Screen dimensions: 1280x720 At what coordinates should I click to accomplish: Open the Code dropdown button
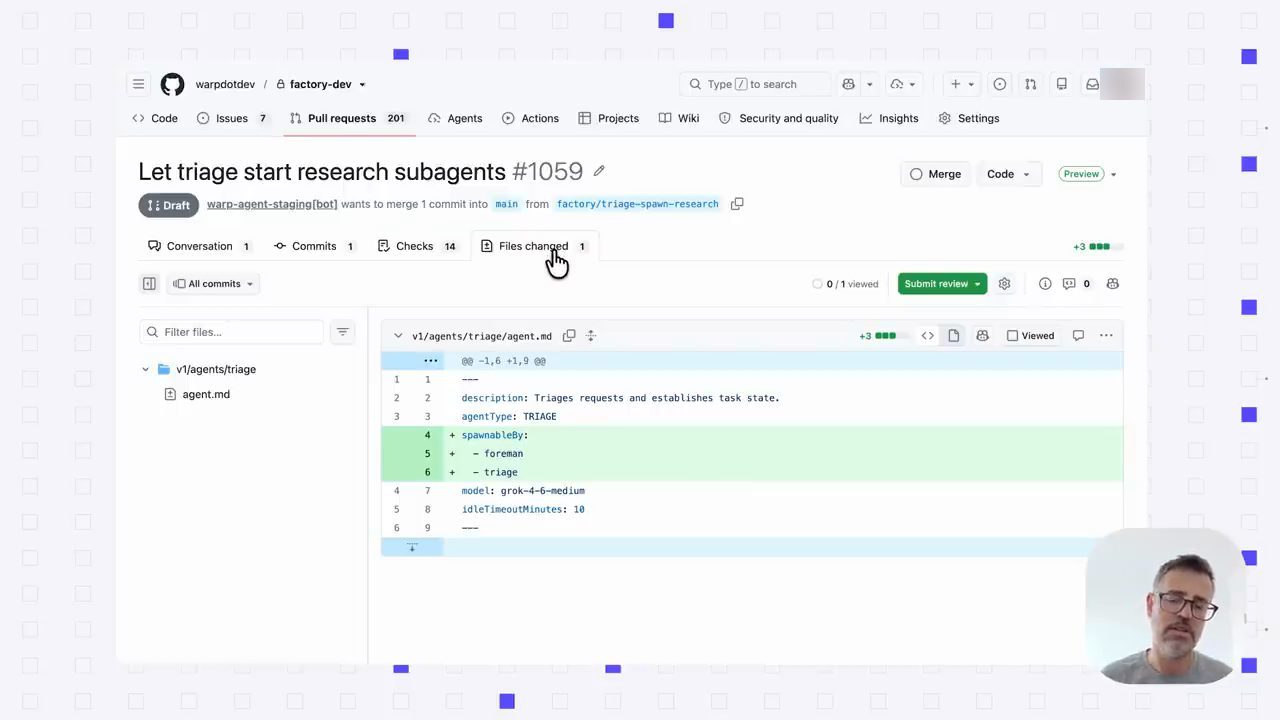1008,174
